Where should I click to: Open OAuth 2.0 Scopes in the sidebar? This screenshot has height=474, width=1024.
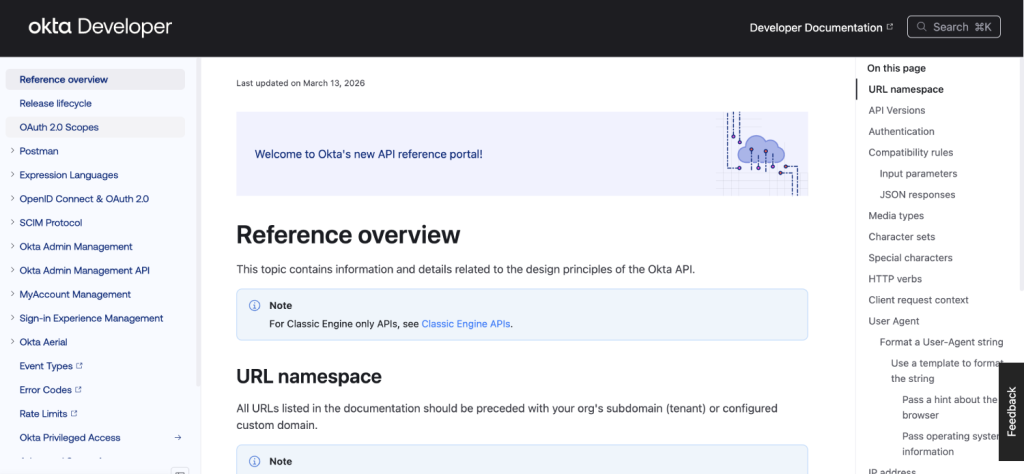pos(95,127)
